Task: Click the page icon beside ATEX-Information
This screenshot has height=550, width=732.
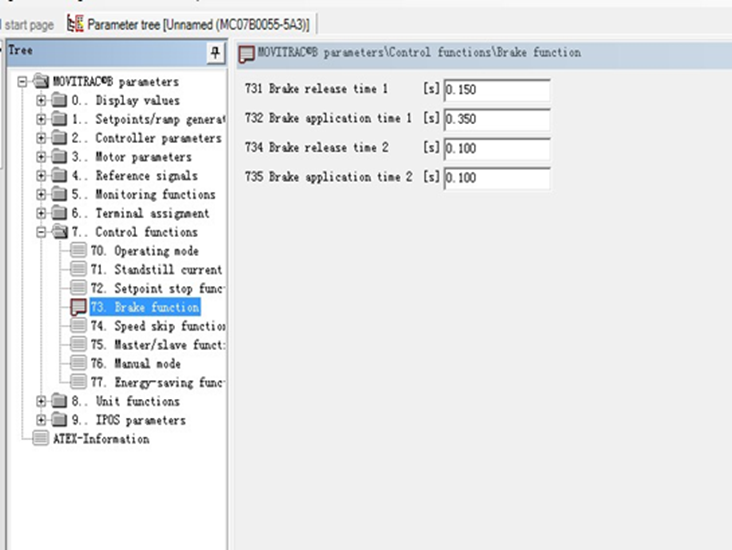Action: point(40,439)
